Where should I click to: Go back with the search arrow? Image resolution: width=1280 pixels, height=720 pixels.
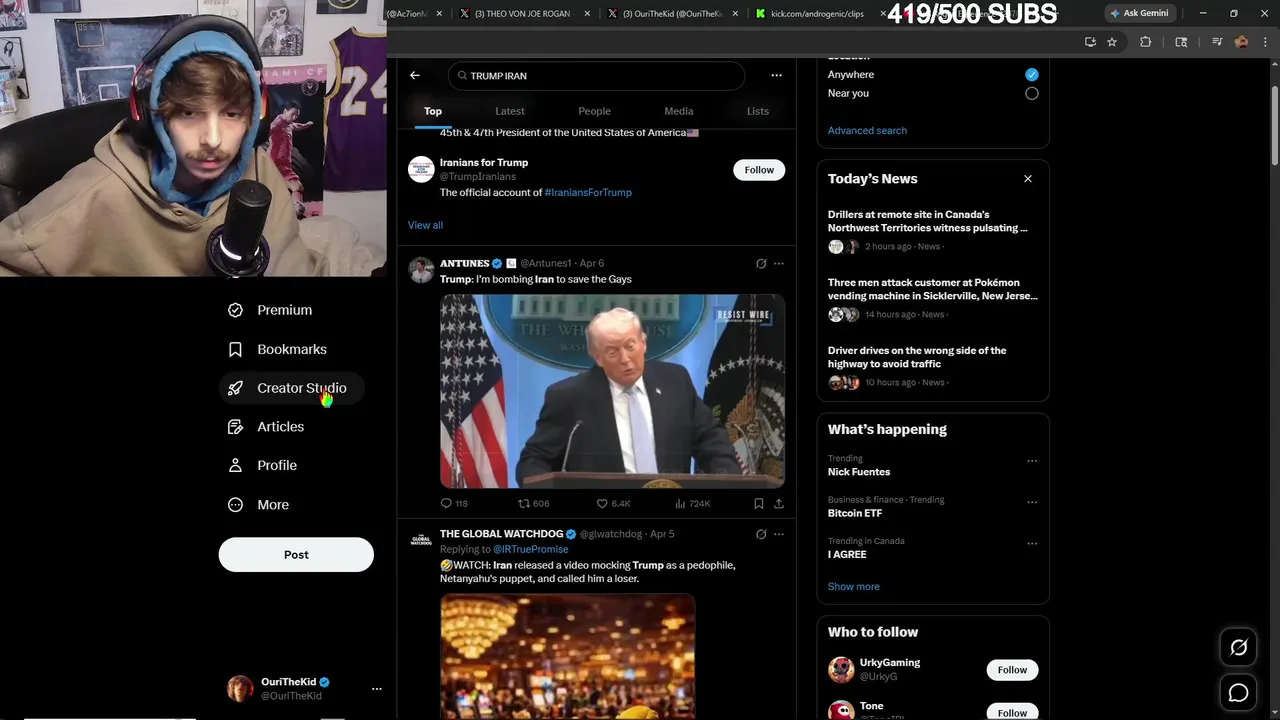click(x=415, y=75)
